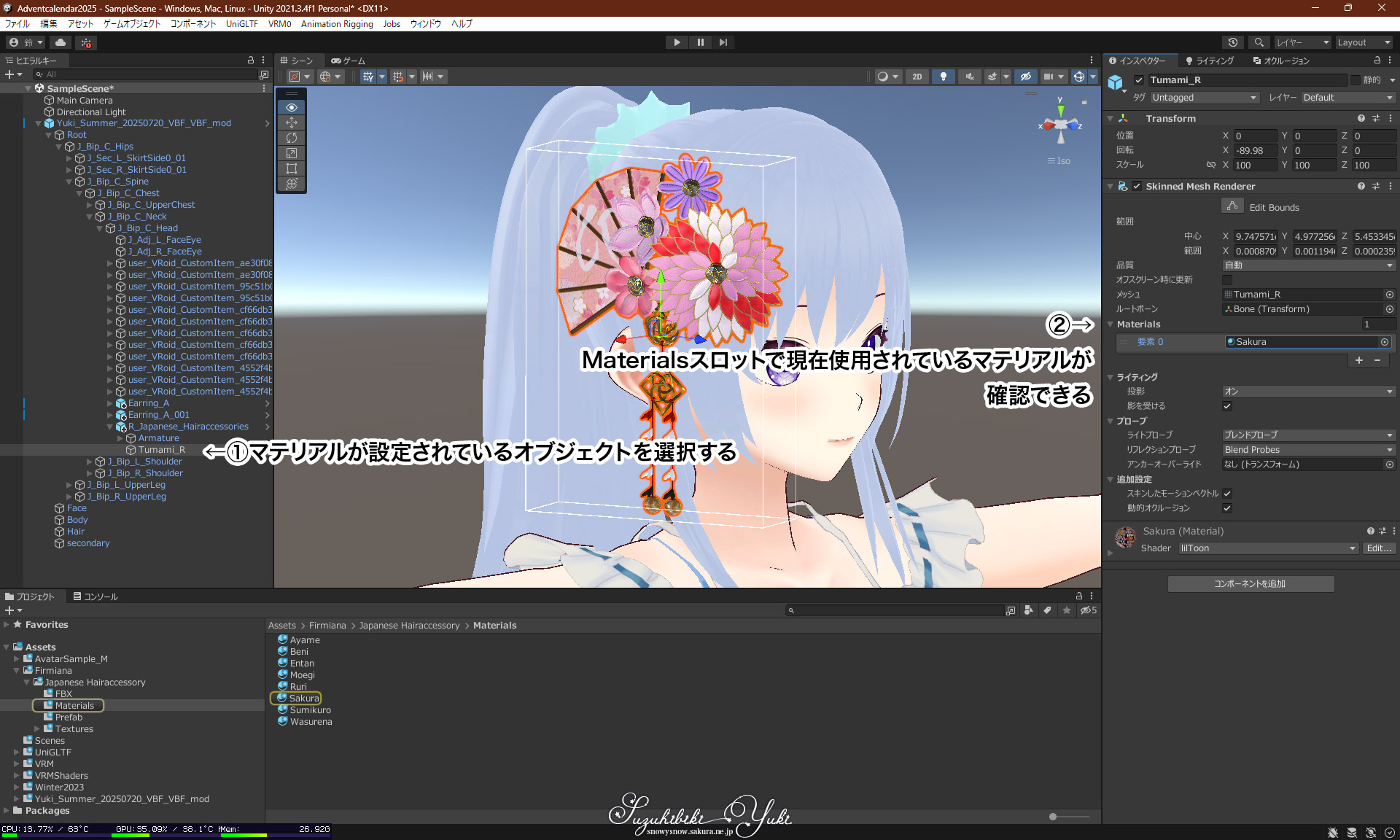1400x840 pixels.
Task: Click the Edit Bounds icon button
Action: coord(1232,206)
